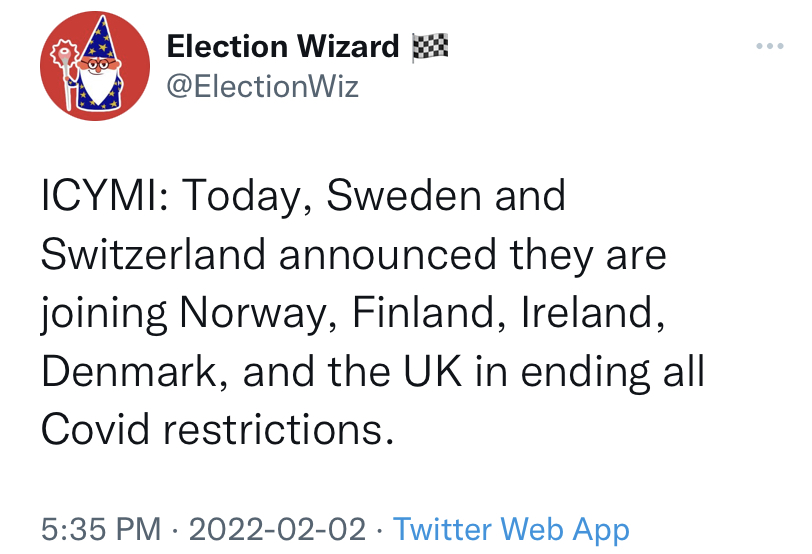The width and height of the screenshot is (812, 554).
Task: Click the phrase Covid restrictions
Action: coord(216,430)
